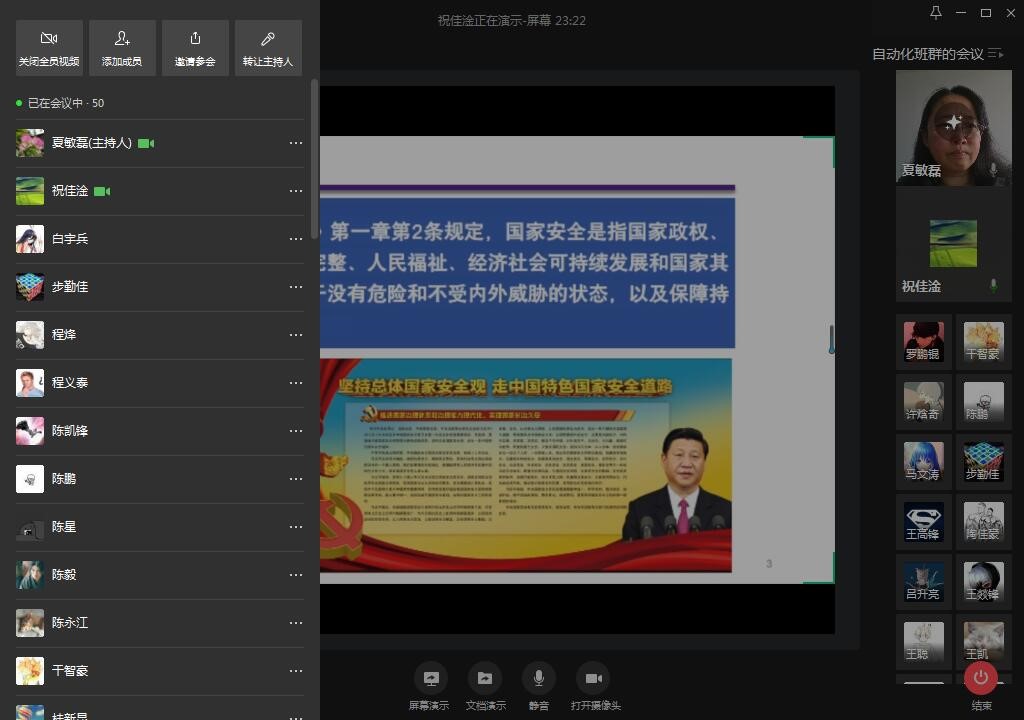Click 关闭全员视频 button
The height and width of the screenshot is (720, 1024).
tap(49, 48)
